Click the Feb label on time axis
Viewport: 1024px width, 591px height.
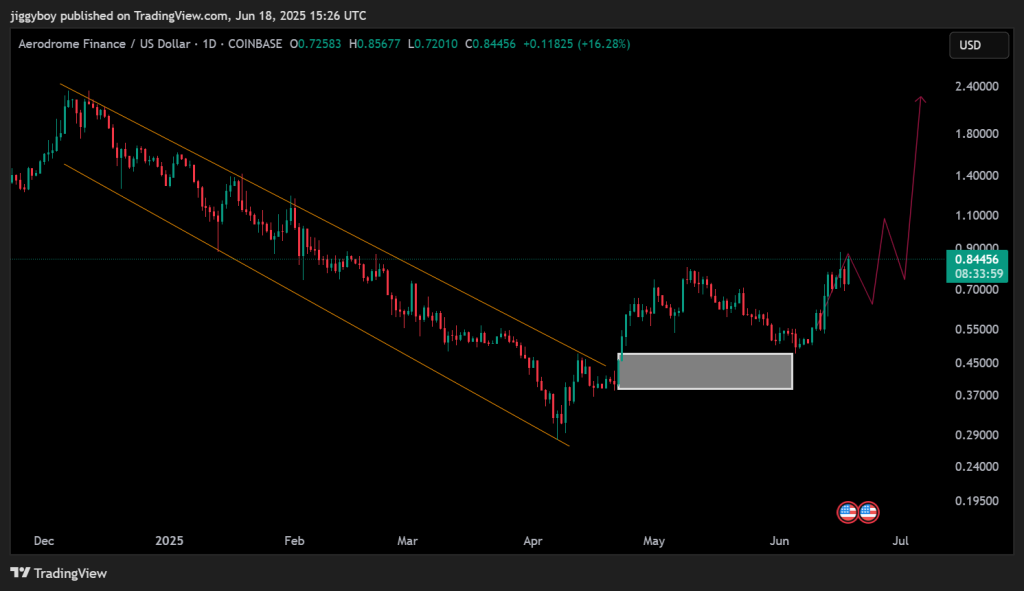click(x=295, y=541)
